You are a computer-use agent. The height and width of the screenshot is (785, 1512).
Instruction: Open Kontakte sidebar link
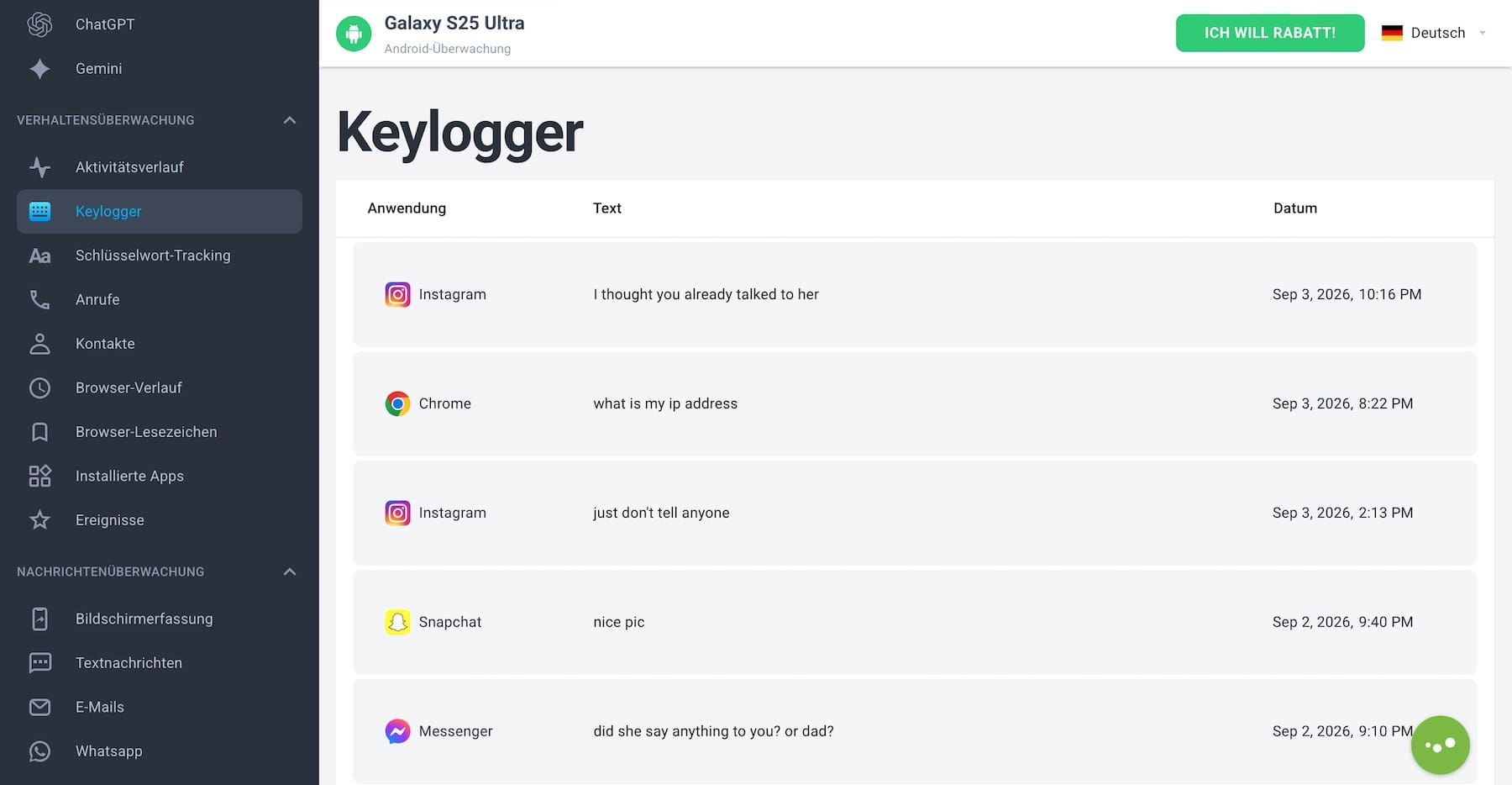pos(159,344)
